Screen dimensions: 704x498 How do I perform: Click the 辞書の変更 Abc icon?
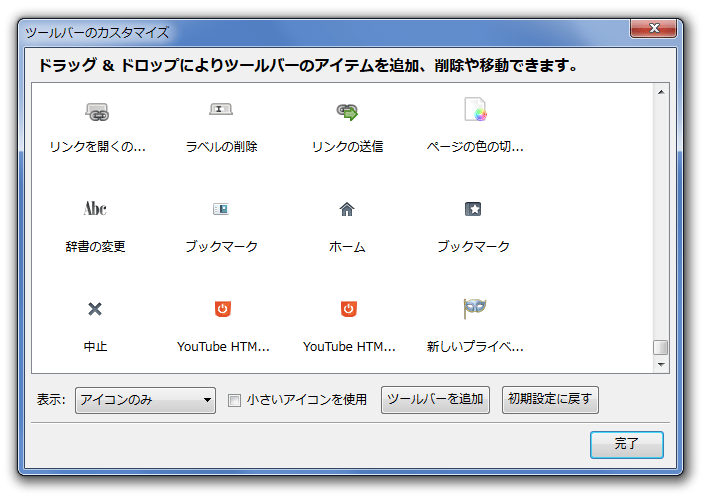pos(95,208)
